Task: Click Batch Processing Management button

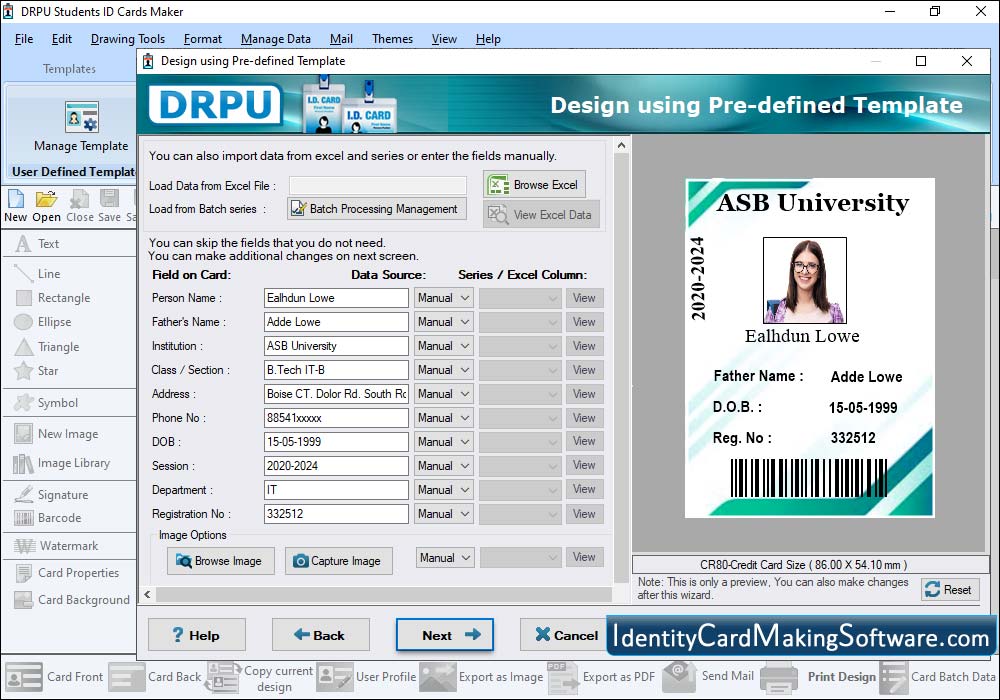Action: coord(376,208)
